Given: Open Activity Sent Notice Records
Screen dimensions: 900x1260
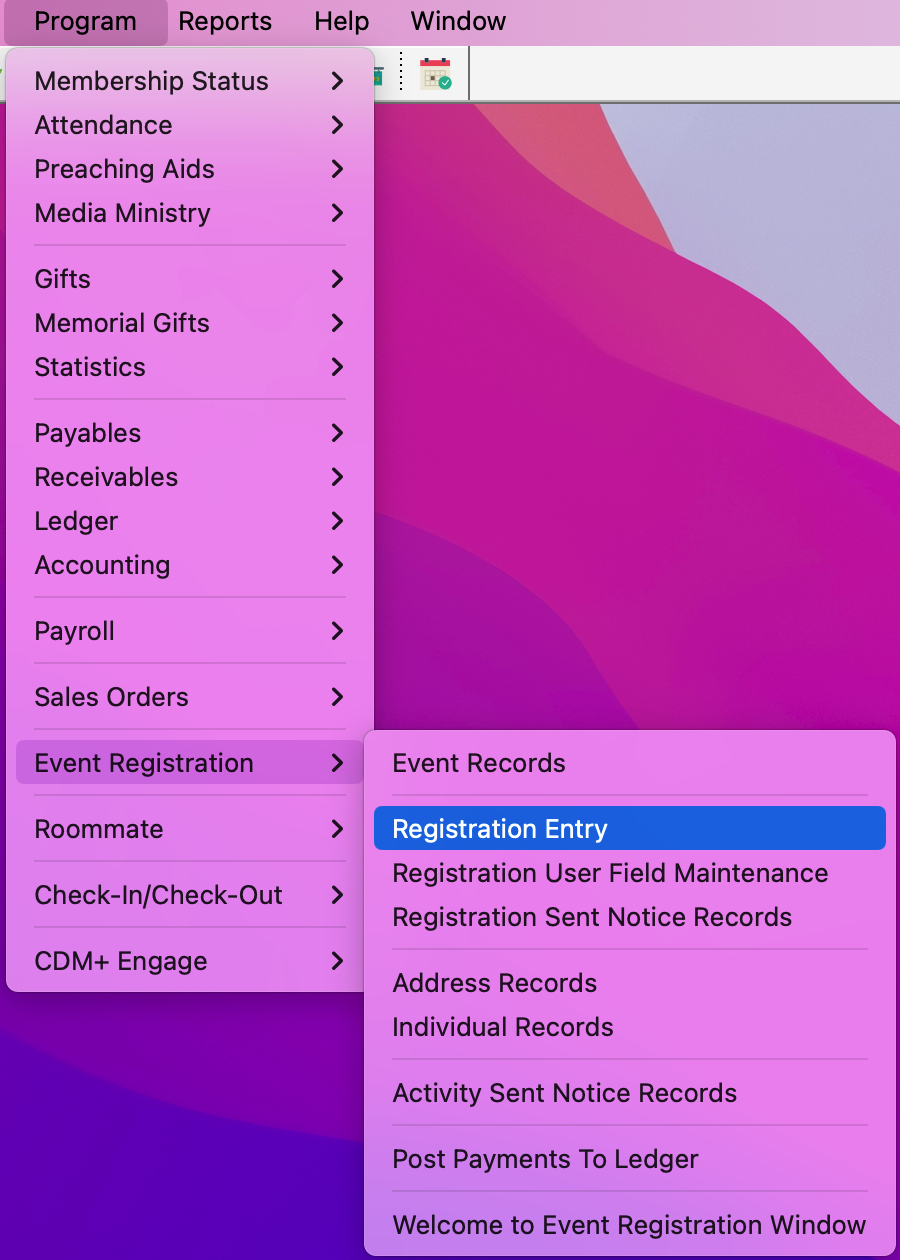Looking at the screenshot, I should 565,1093.
